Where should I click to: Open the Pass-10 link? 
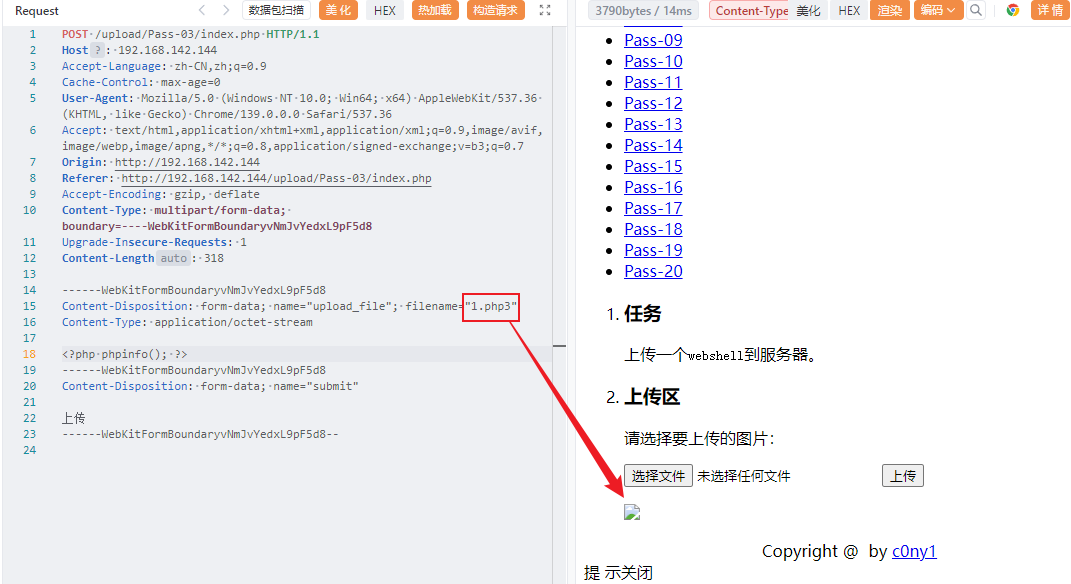(653, 61)
